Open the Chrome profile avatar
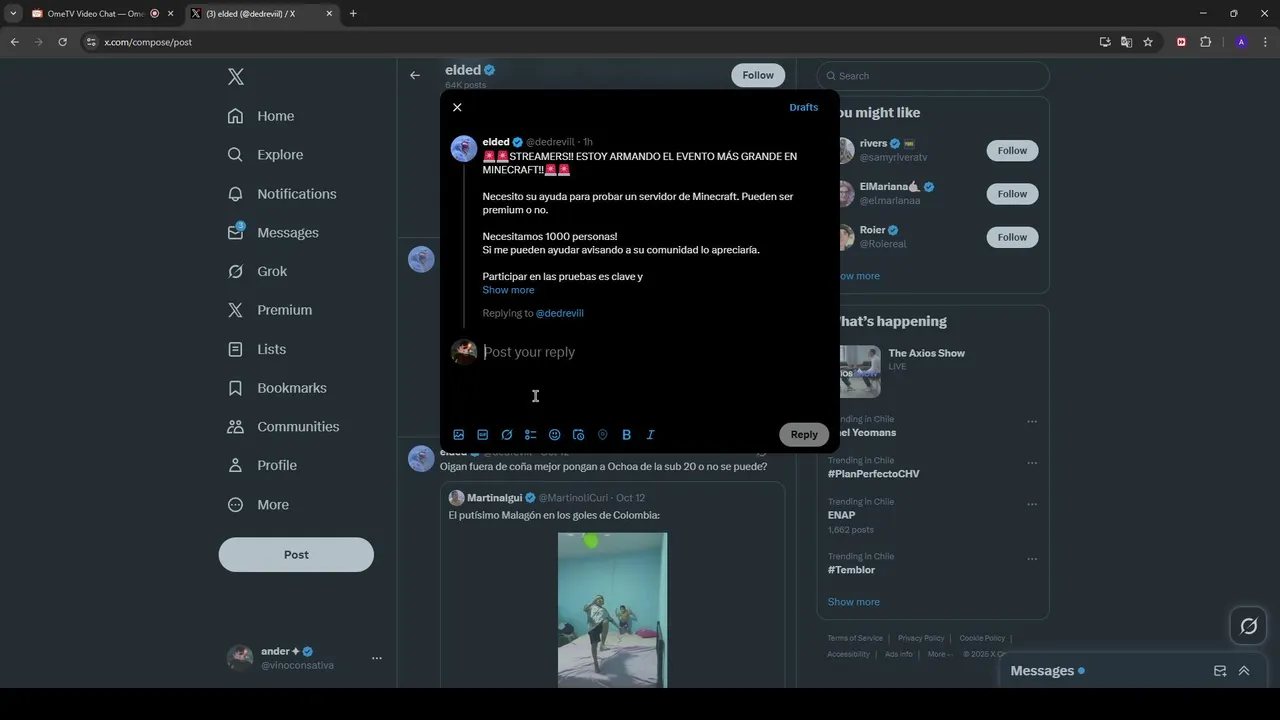 coord(1241,42)
